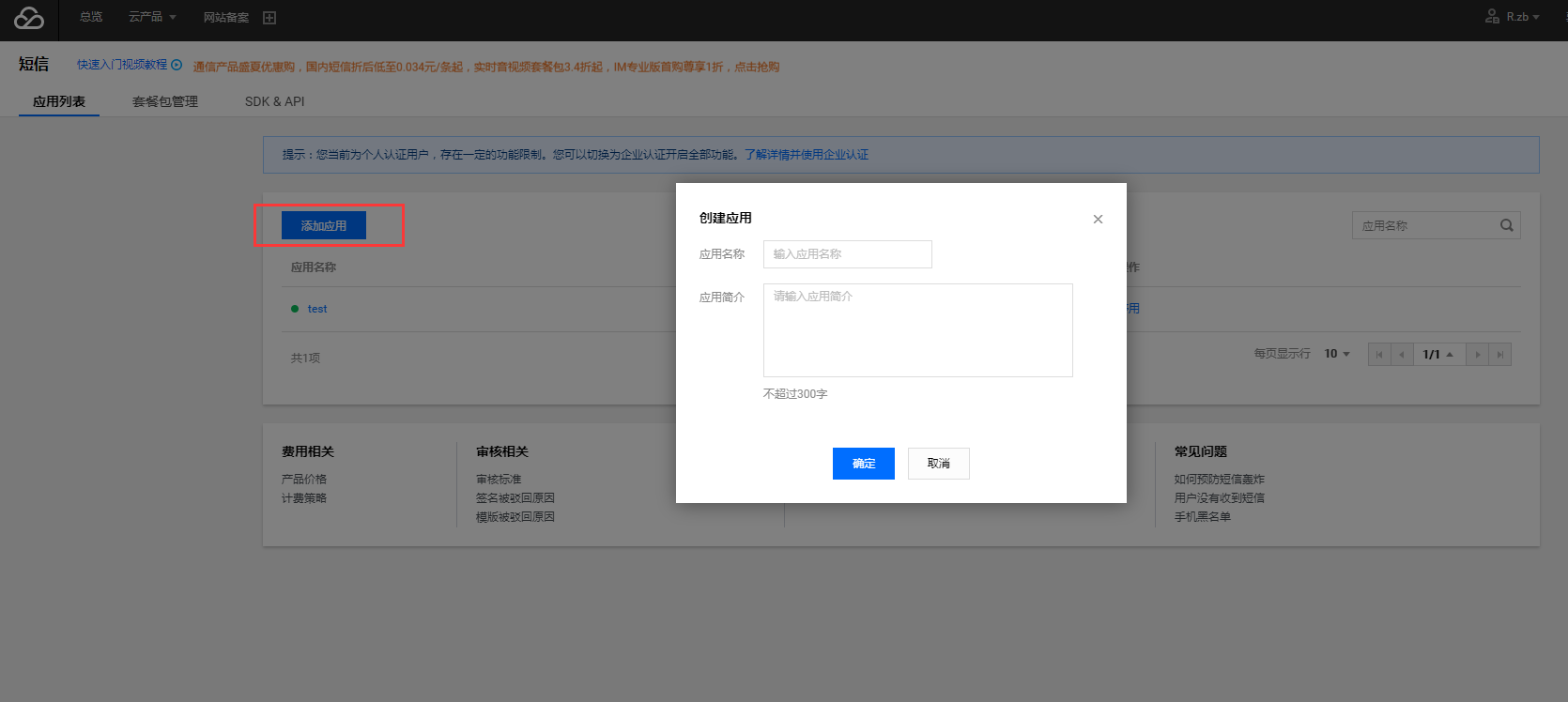The width and height of the screenshot is (1568, 702).
Task: Go to first page arrow icon
Action: (1379, 355)
